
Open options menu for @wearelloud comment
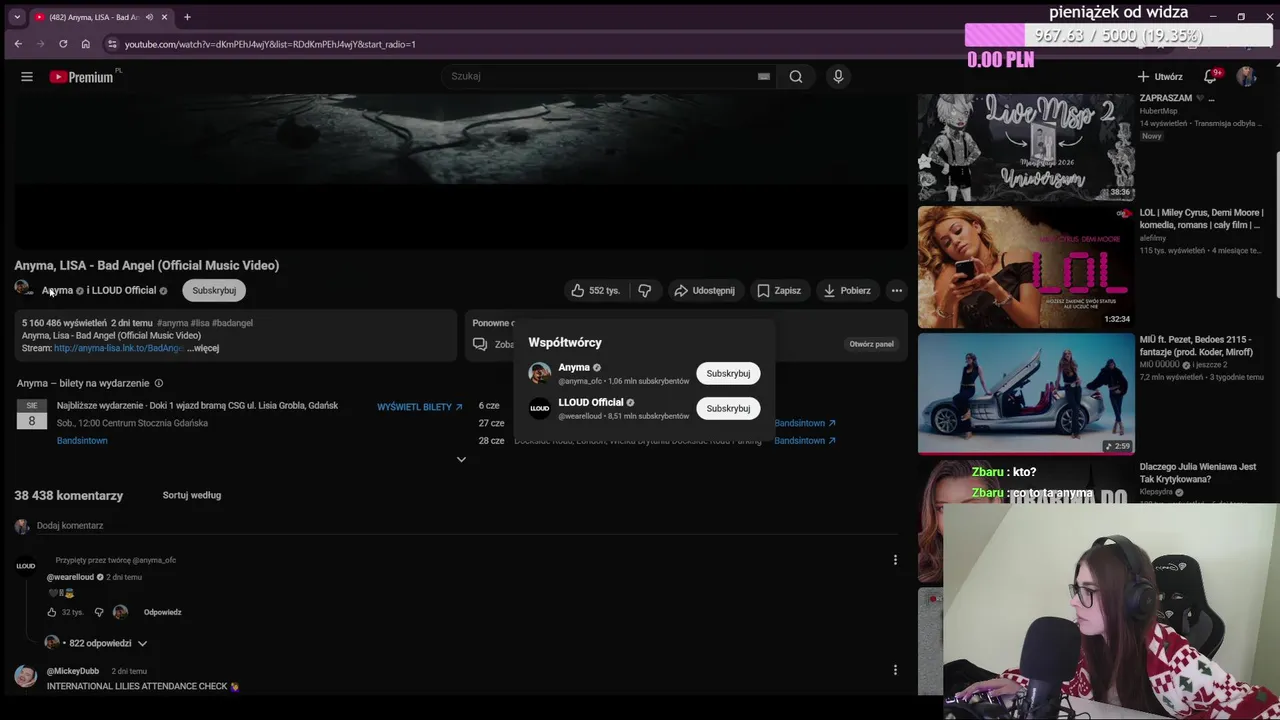tap(895, 560)
